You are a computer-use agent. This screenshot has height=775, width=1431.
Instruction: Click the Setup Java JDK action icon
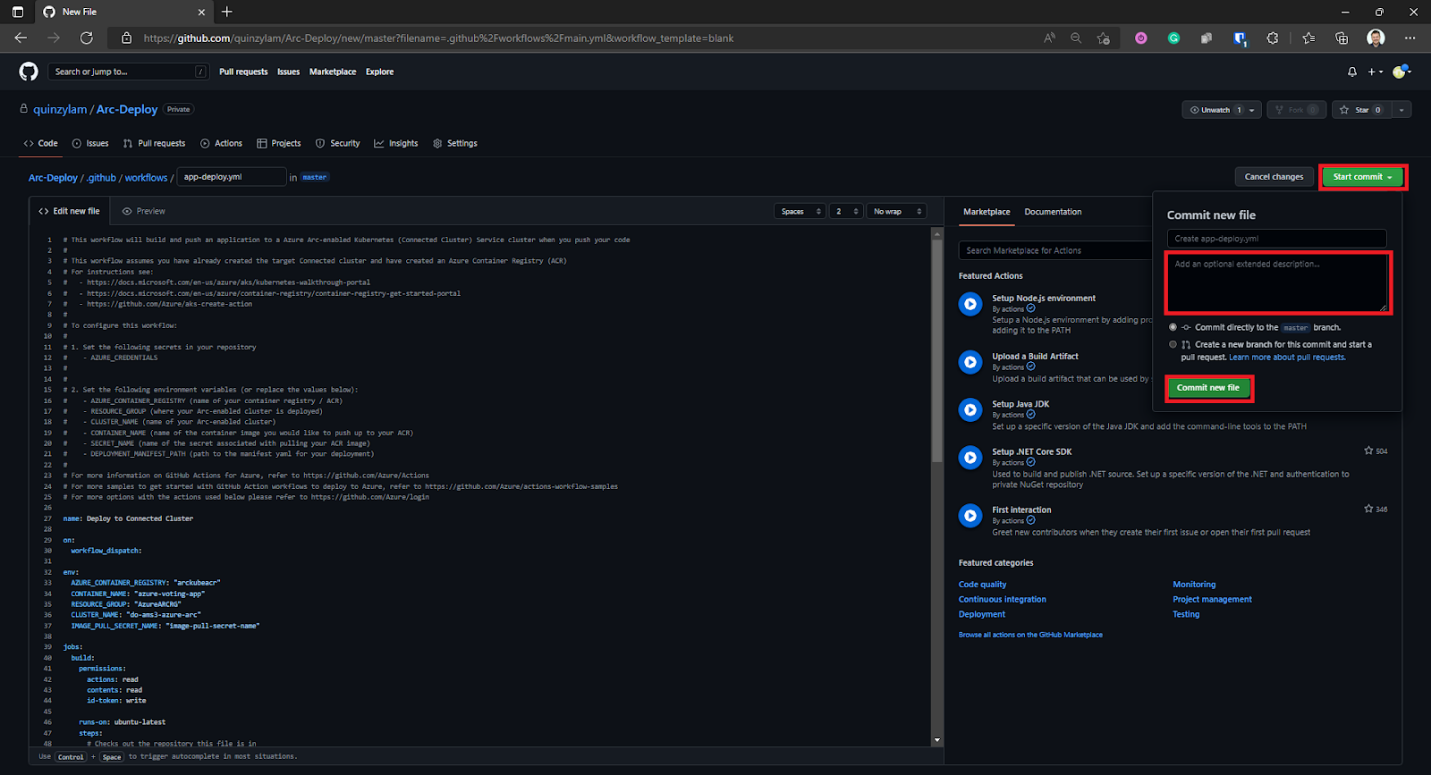(x=970, y=409)
